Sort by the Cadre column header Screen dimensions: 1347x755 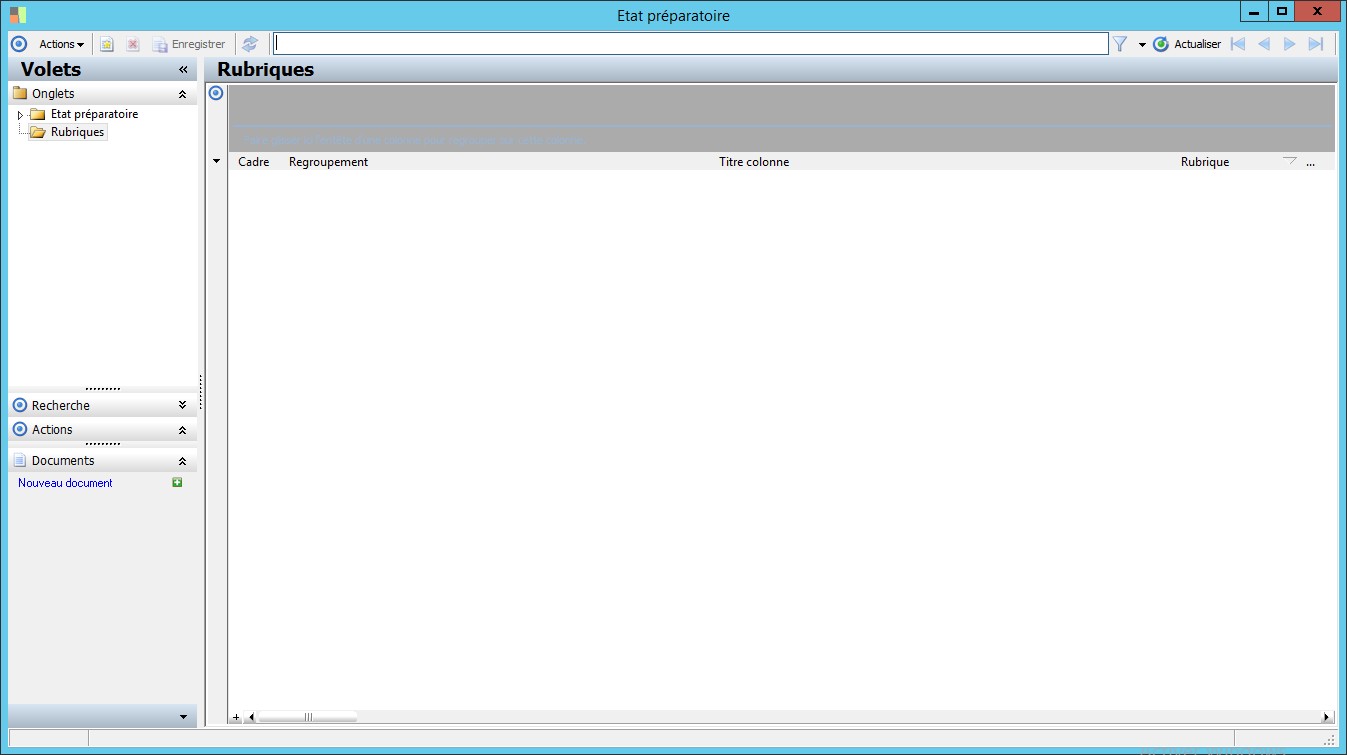click(x=254, y=162)
